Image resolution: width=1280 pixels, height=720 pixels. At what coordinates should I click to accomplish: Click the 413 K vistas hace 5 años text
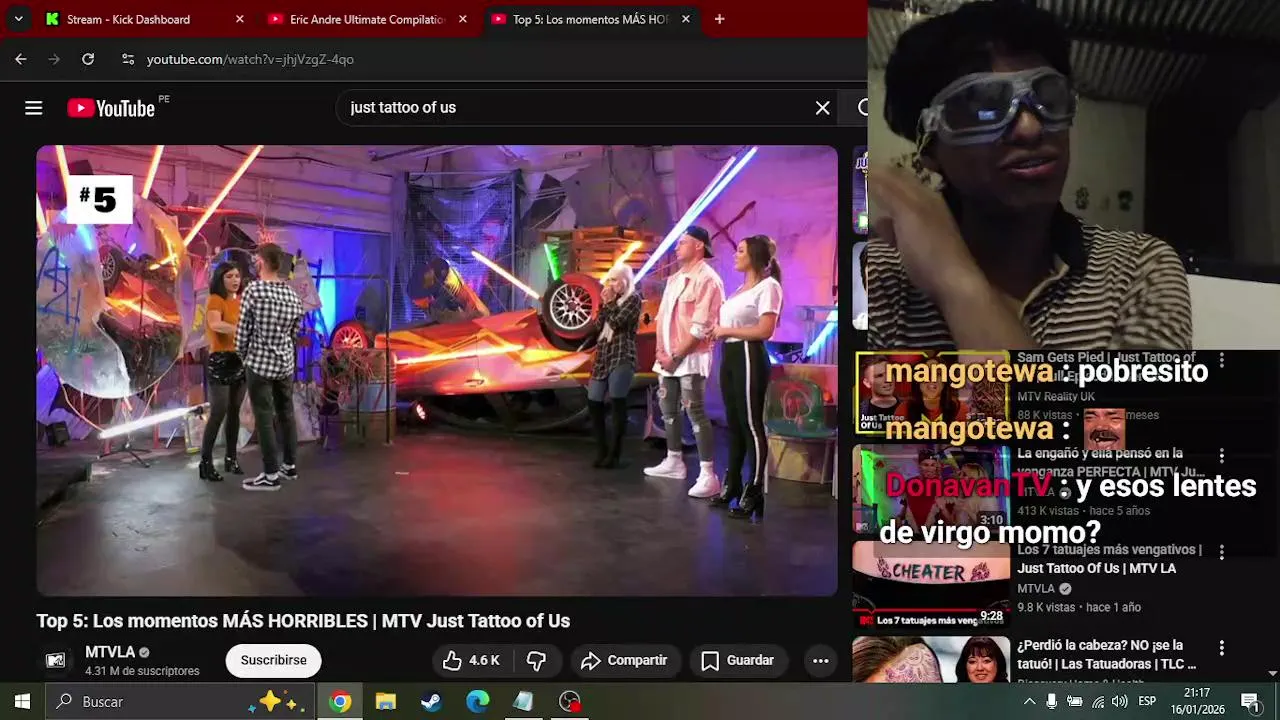1083,511
